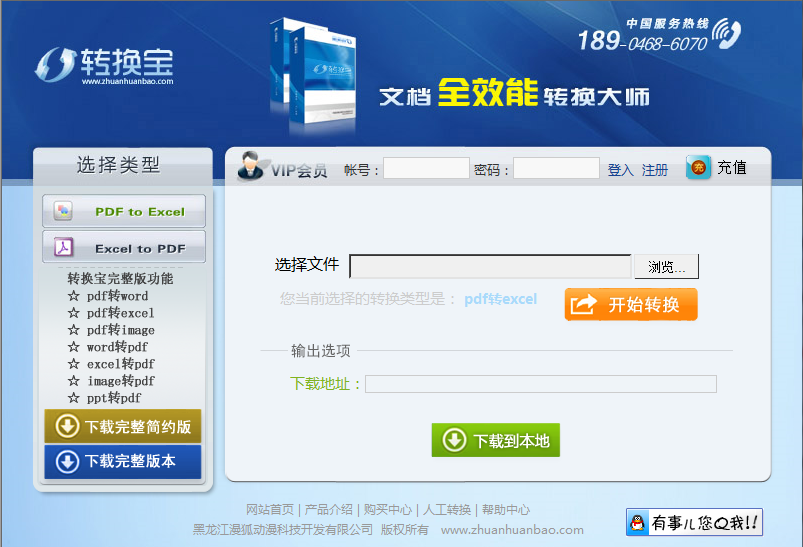Click the star beside pdf转word
Screen dimensions: 803x547
pyautogui.click(x=74, y=296)
